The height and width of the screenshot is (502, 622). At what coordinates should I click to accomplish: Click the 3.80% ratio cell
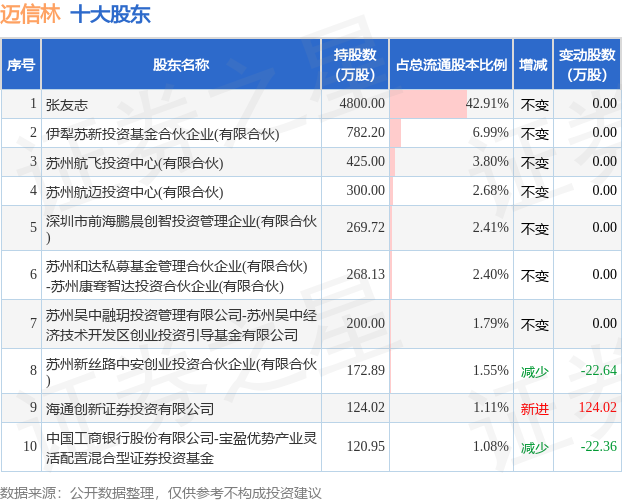(x=451, y=162)
